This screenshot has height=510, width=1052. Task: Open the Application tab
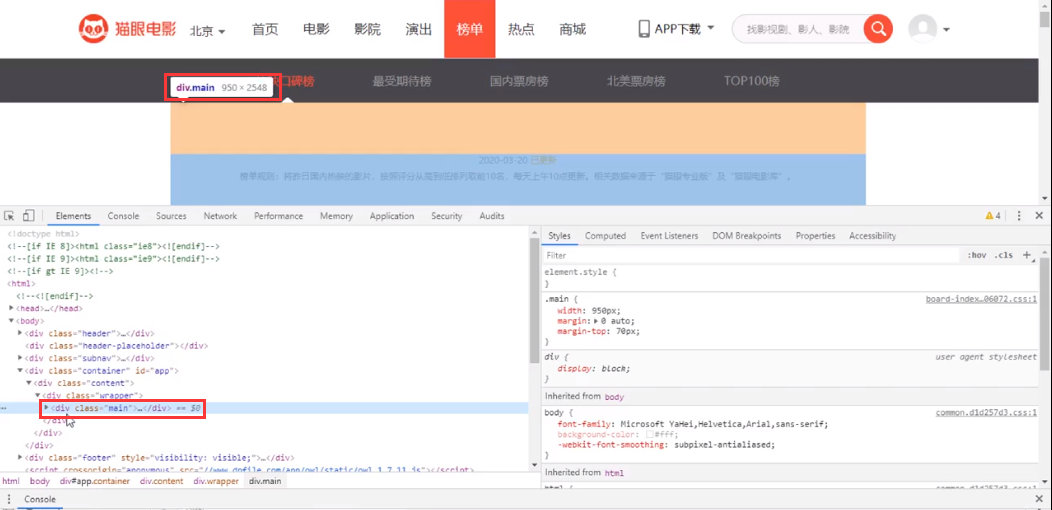click(392, 216)
